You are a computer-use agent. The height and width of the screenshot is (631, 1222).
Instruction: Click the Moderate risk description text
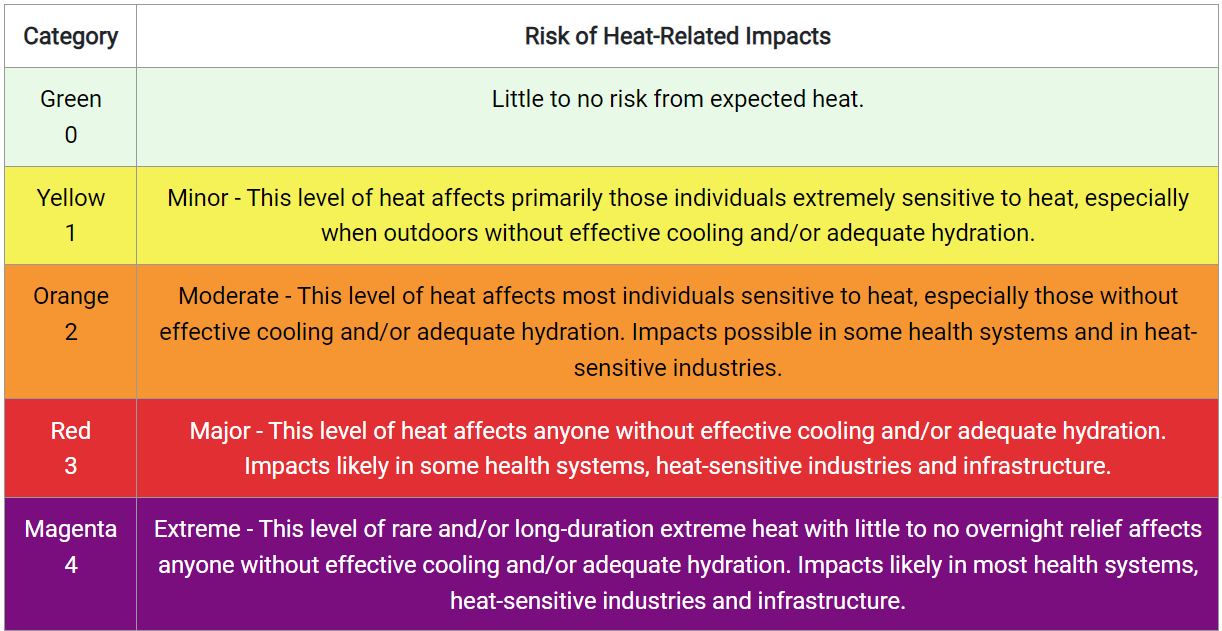pos(678,332)
